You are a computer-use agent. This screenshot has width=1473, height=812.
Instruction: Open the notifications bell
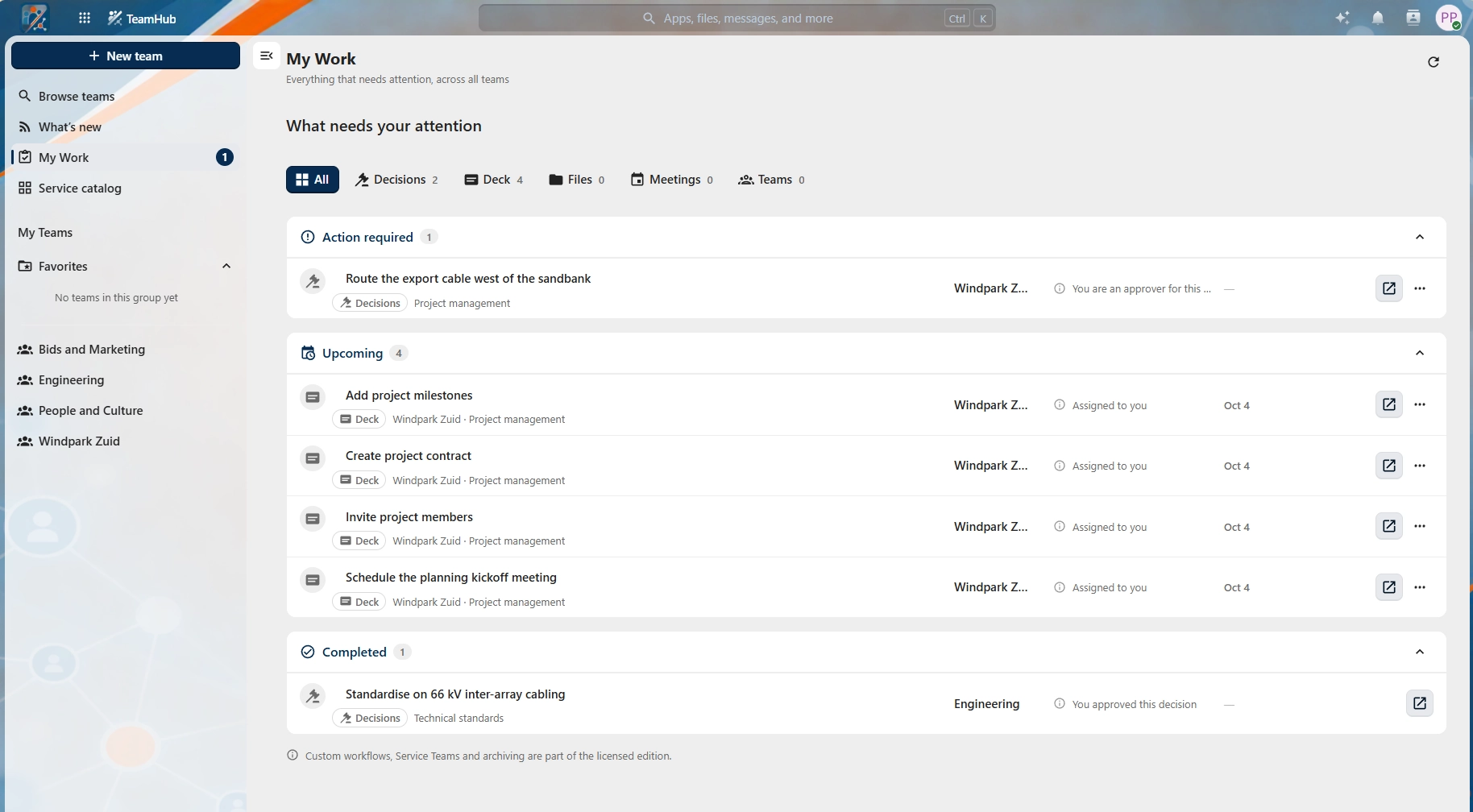1378,18
